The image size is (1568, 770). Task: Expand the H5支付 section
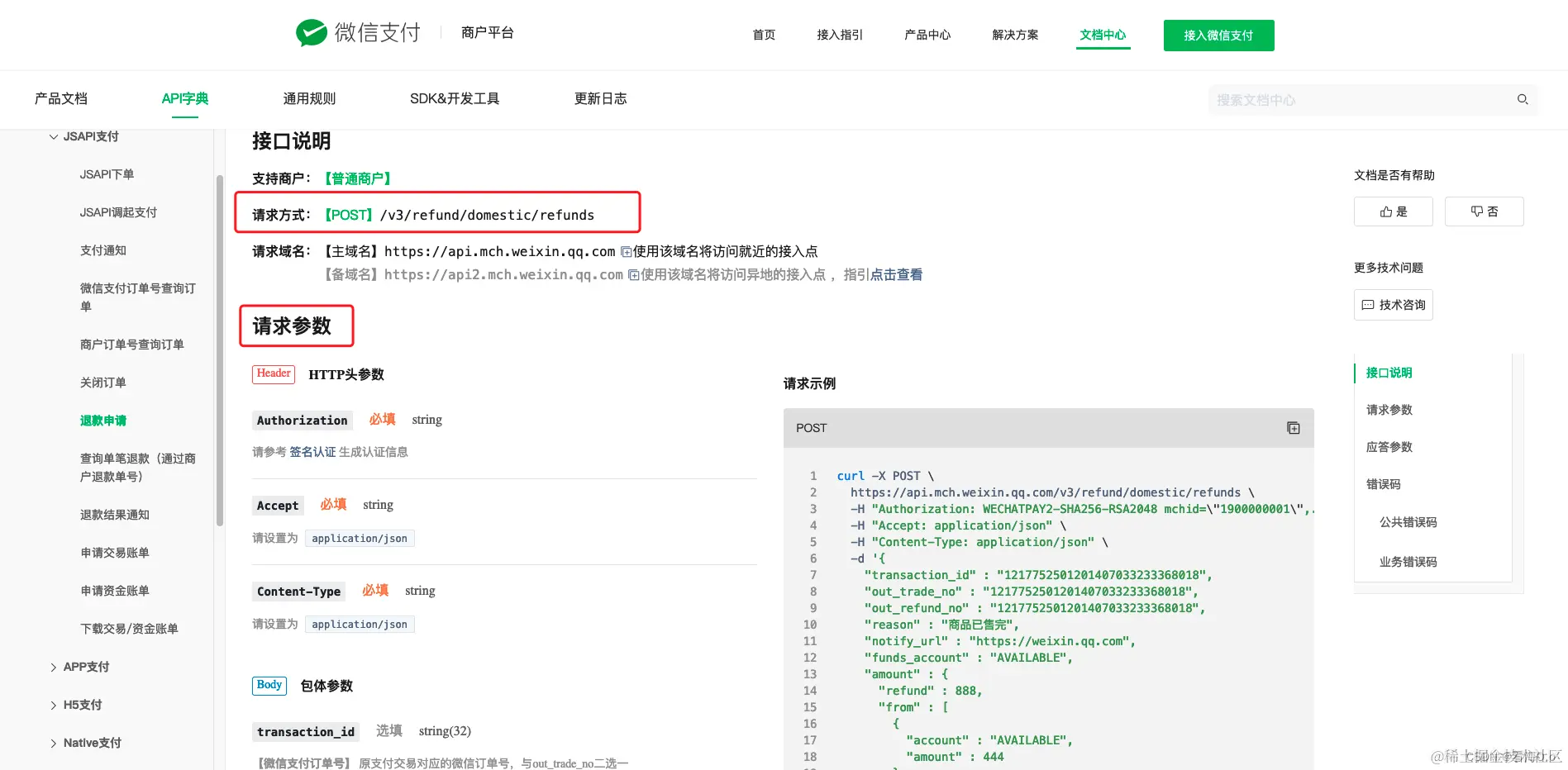(54, 706)
